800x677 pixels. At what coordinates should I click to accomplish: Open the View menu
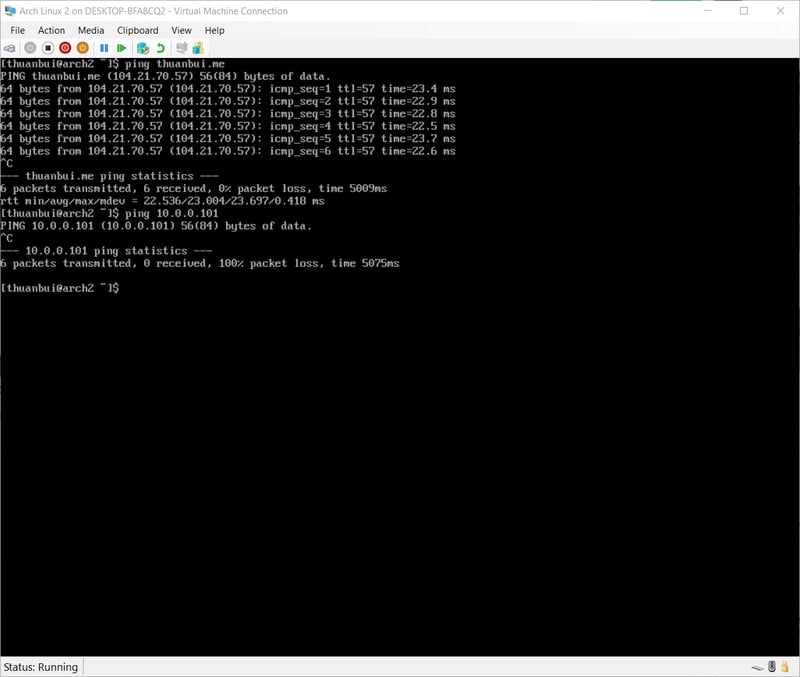pyautogui.click(x=180, y=30)
